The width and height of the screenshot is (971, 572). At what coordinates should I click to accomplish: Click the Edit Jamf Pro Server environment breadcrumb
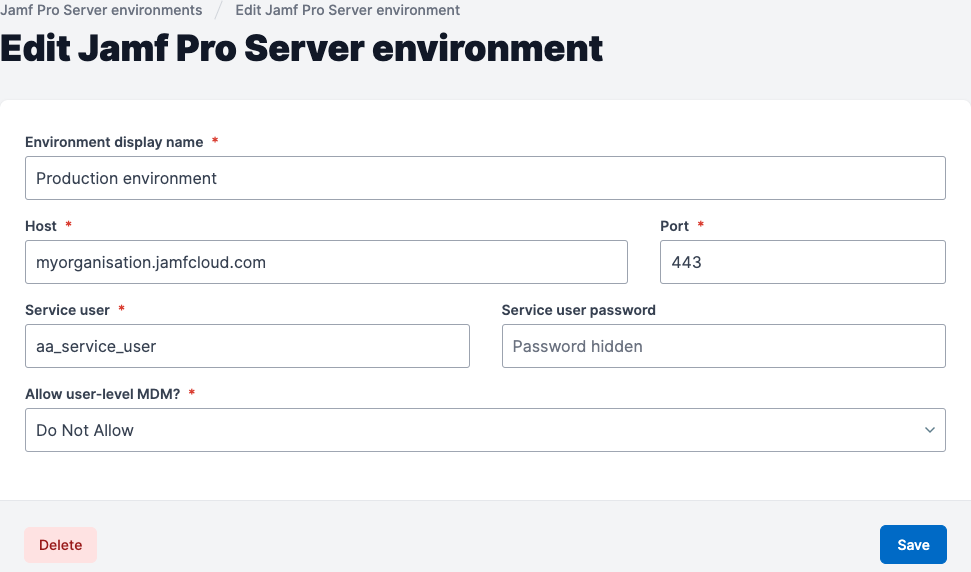pos(347,10)
